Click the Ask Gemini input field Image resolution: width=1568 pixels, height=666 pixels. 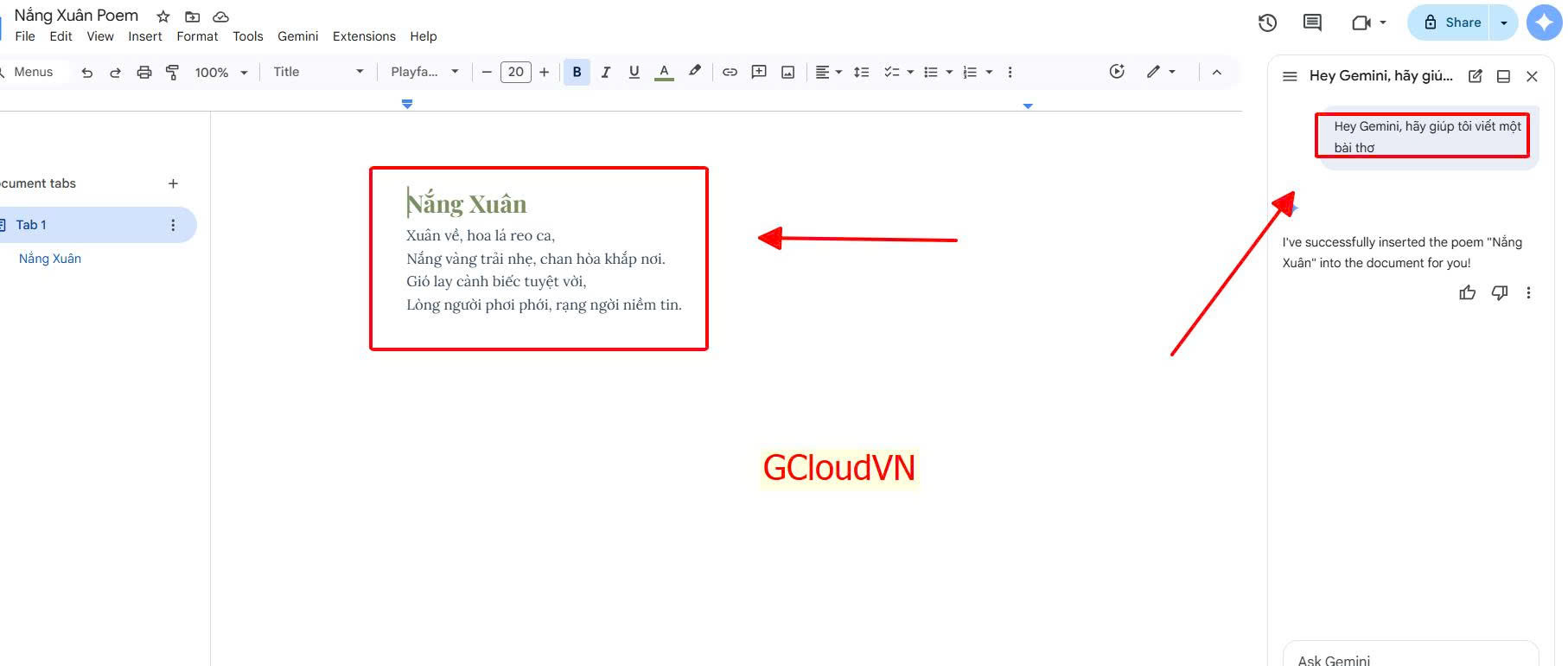tap(1411, 655)
